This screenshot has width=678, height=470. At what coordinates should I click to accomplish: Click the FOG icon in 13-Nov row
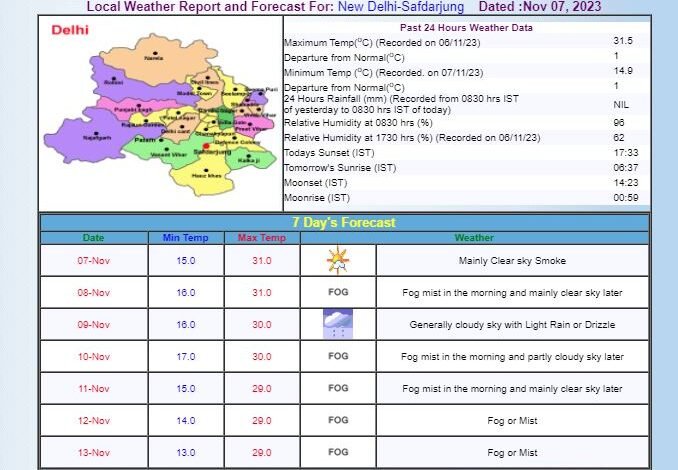point(338,452)
